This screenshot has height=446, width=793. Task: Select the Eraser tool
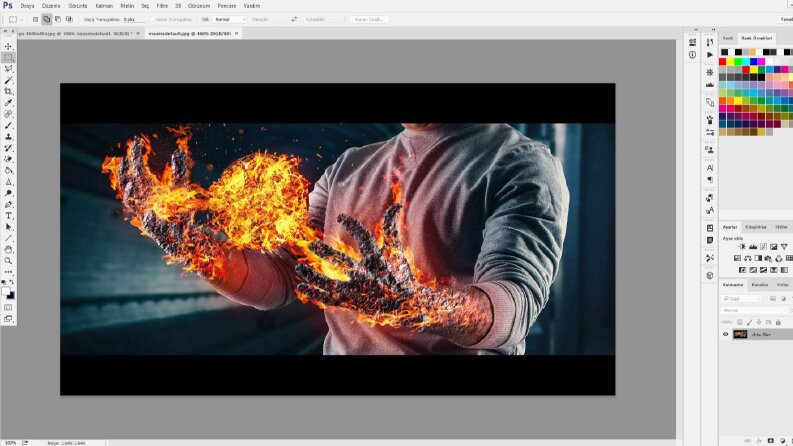[8, 159]
